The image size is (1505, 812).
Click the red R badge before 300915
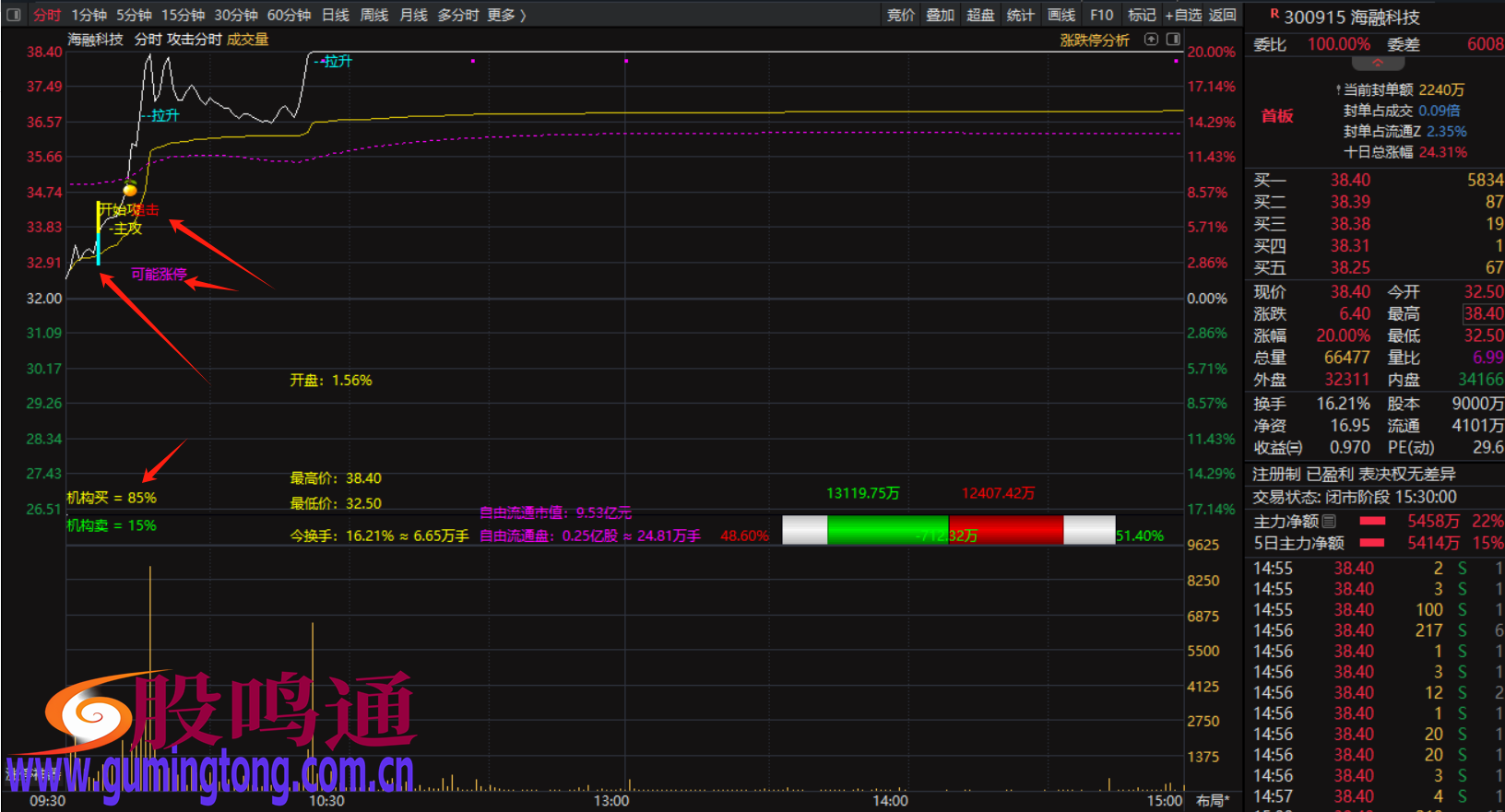pos(1274,15)
